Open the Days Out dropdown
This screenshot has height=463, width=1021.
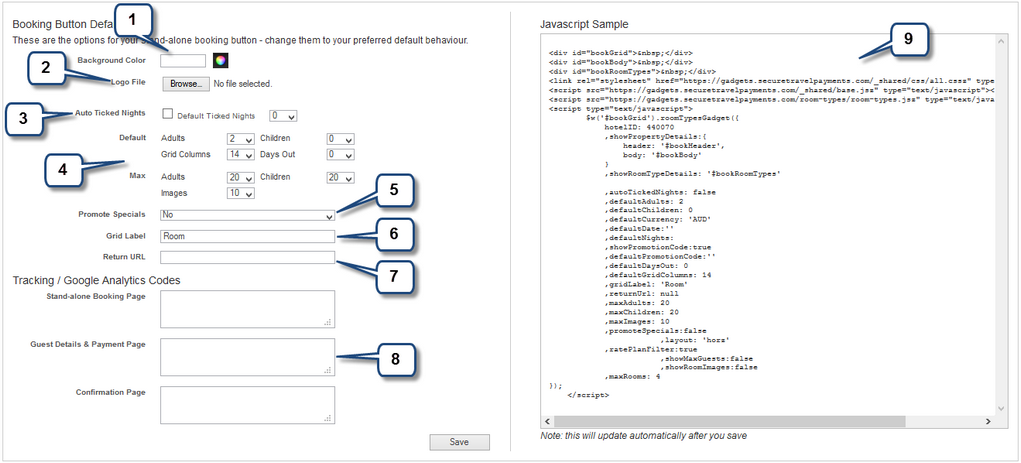tap(341, 155)
